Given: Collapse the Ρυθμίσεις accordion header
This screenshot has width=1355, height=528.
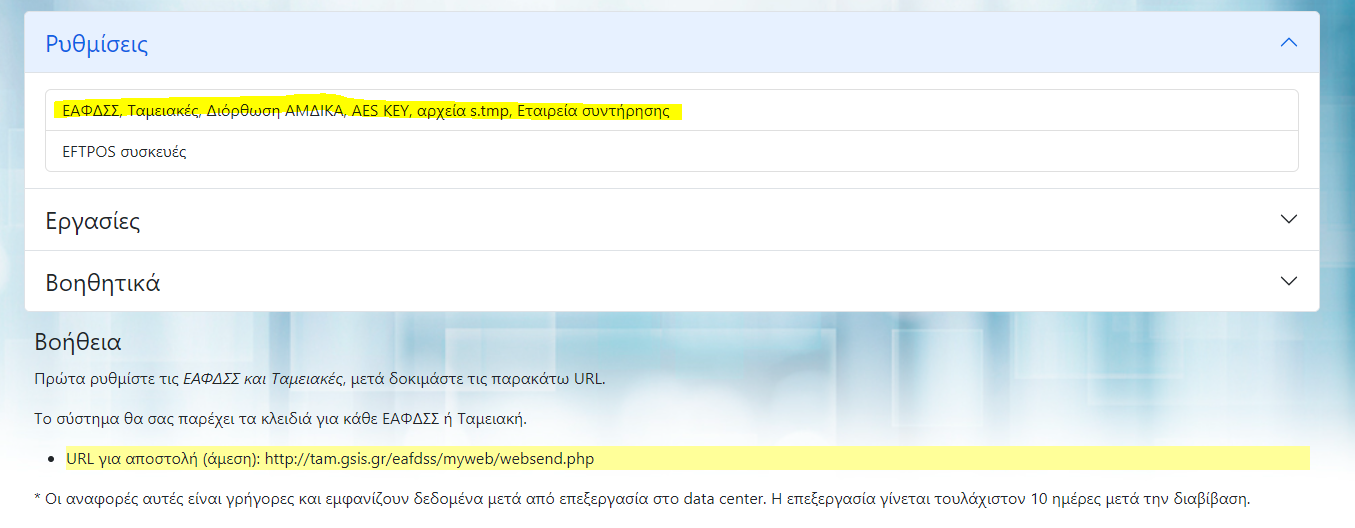Looking at the screenshot, I should [x=672, y=43].
